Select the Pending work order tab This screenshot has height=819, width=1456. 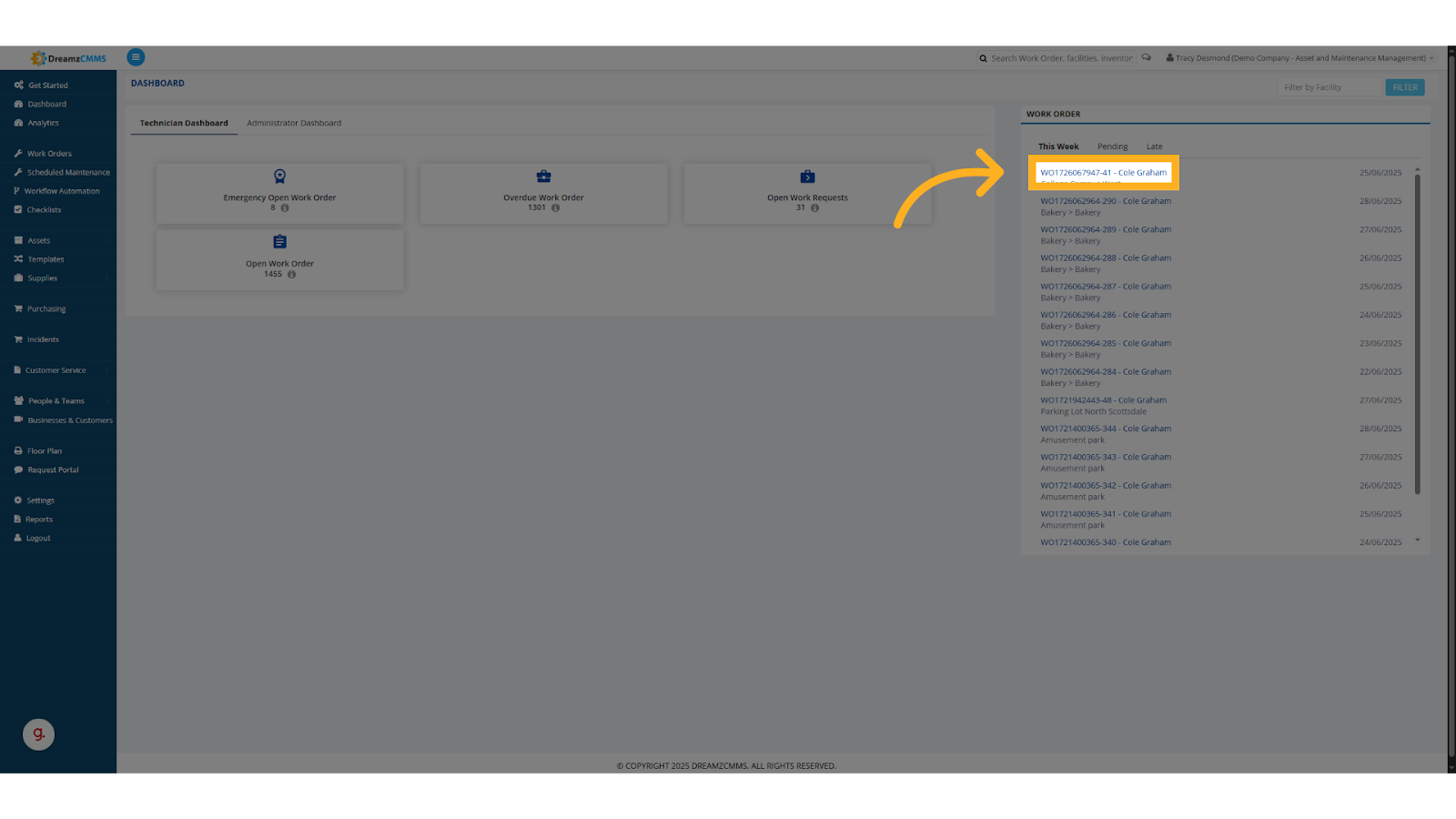(x=1112, y=147)
